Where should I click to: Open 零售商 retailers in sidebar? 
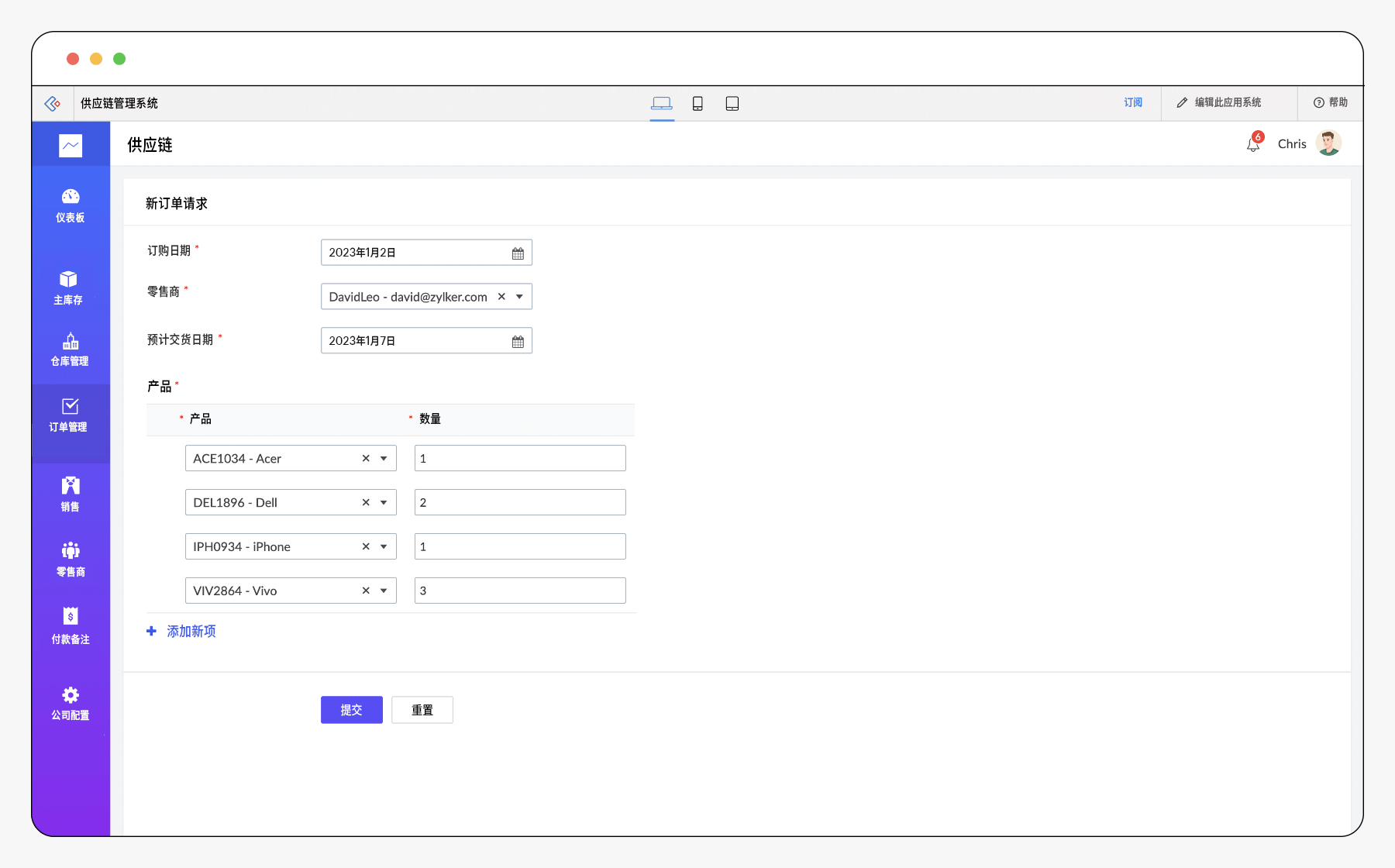71,560
